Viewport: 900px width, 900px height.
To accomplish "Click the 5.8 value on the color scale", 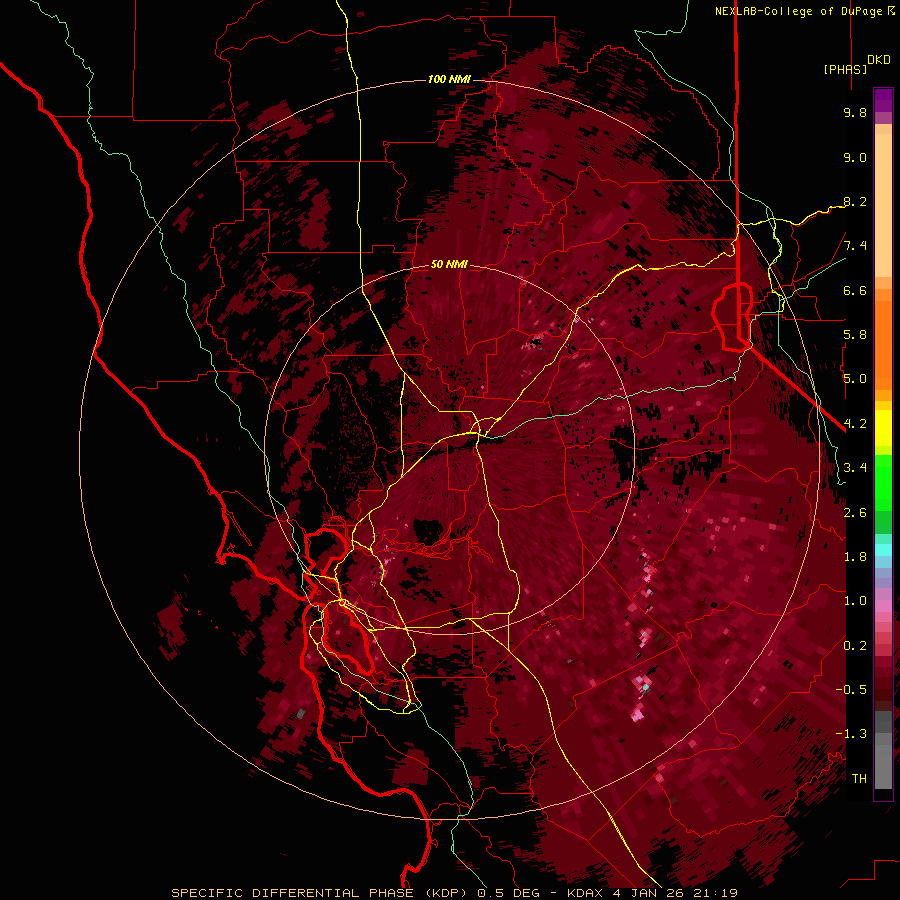I will tap(855, 335).
